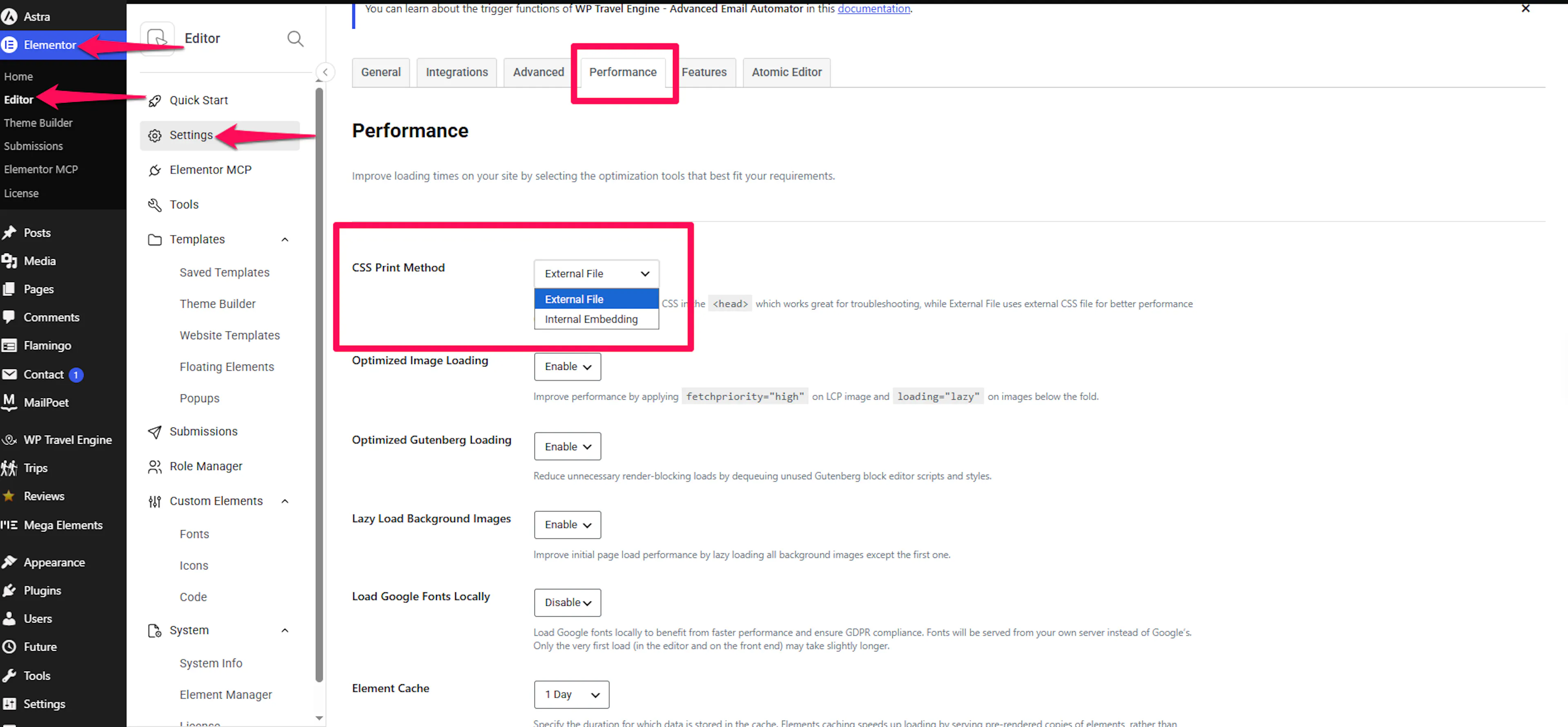This screenshot has height=727, width=1568.
Task: Open Saved Templates item
Action: (x=224, y=273)
